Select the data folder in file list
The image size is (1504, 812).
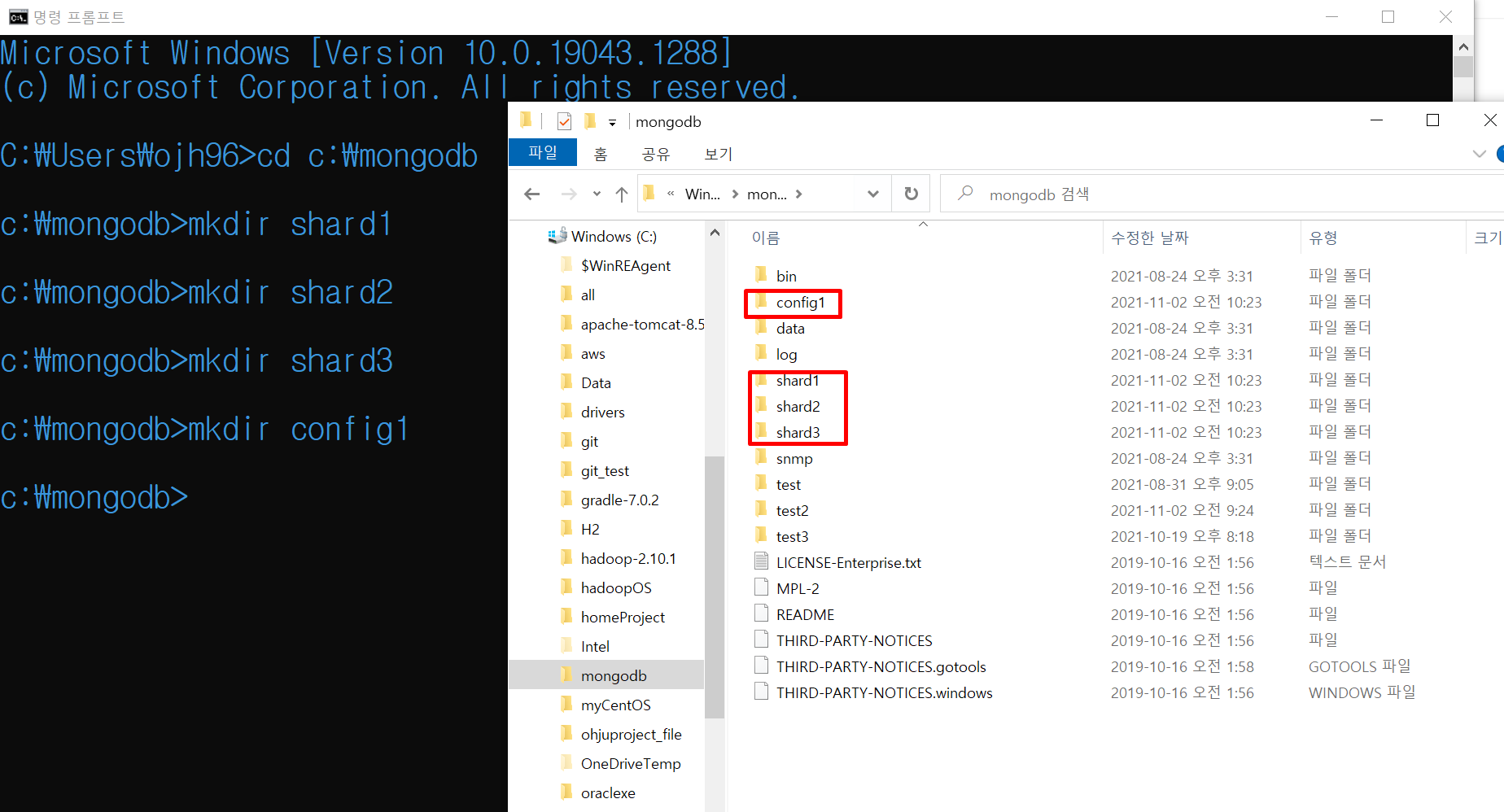click(789, 329)
